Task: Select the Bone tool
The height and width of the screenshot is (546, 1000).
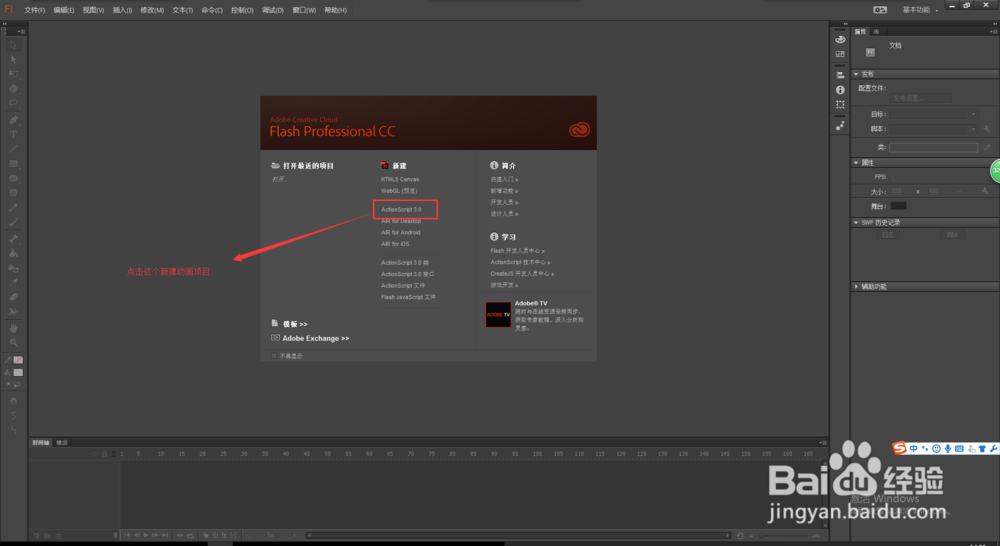Action: coord(13,239)
